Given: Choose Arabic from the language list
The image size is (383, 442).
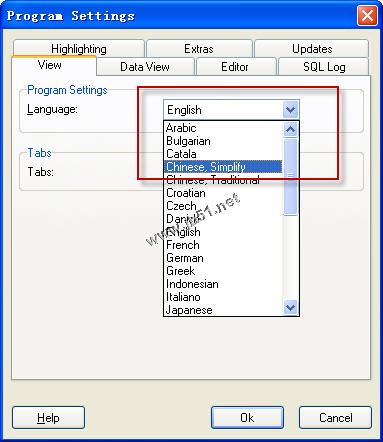Looking at the screenshot, I should click(x=223, y=128).
